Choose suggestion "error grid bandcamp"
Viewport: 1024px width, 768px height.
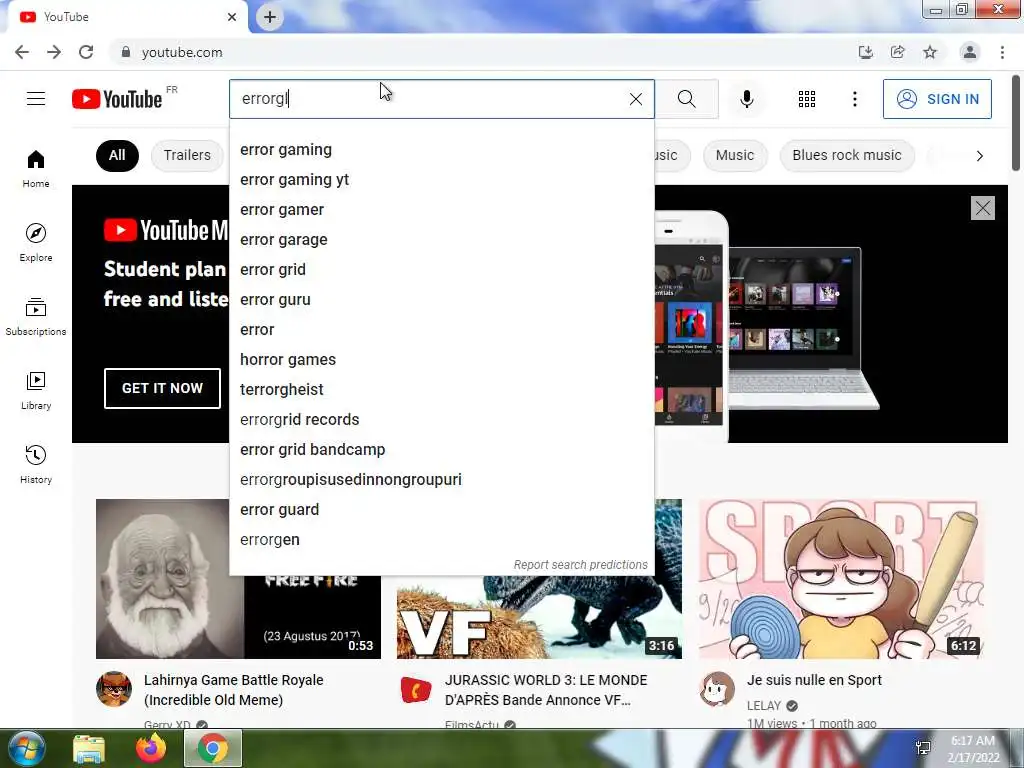pyautogui.click(x=441, y=450)
